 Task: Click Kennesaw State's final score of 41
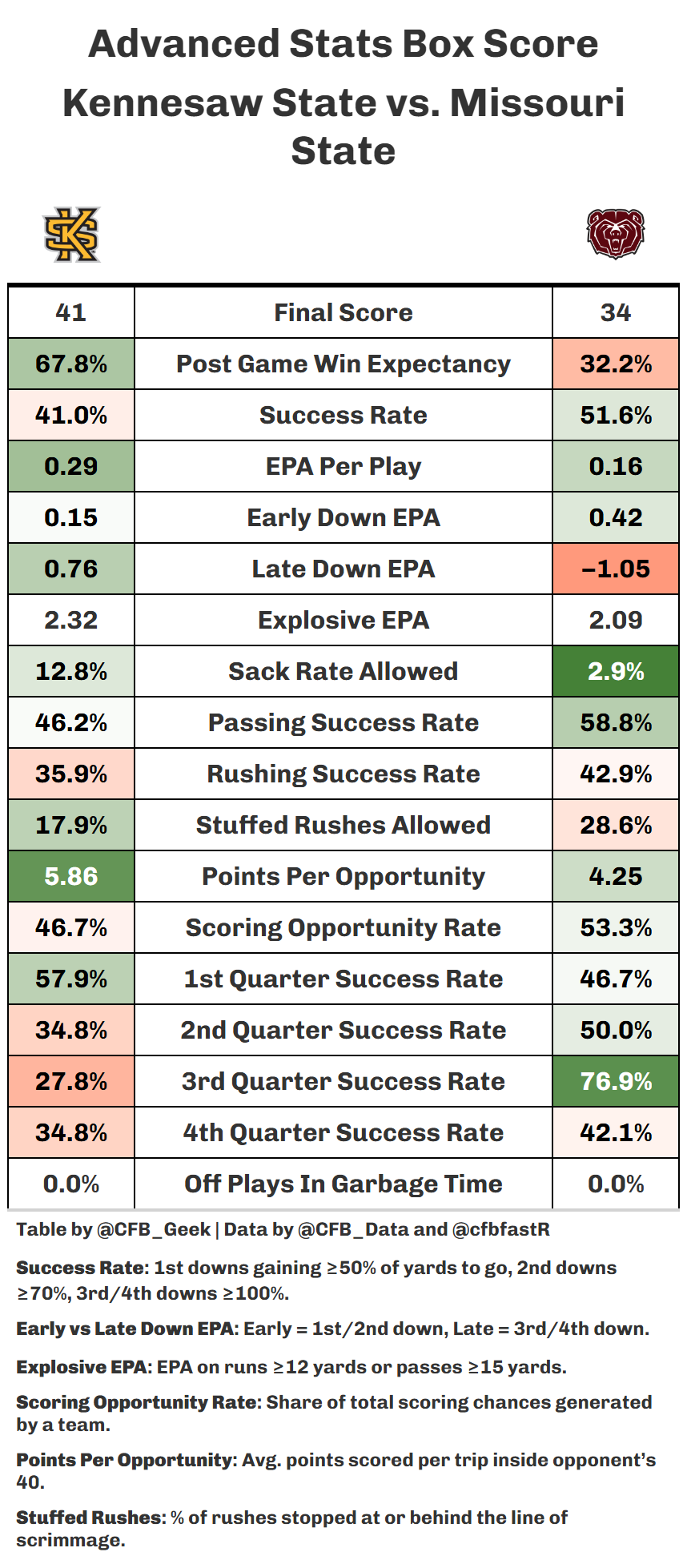point(71,312)
